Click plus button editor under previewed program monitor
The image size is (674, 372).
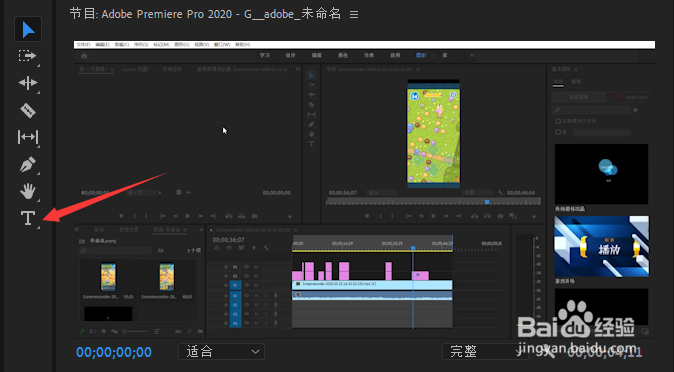[534, 217]
